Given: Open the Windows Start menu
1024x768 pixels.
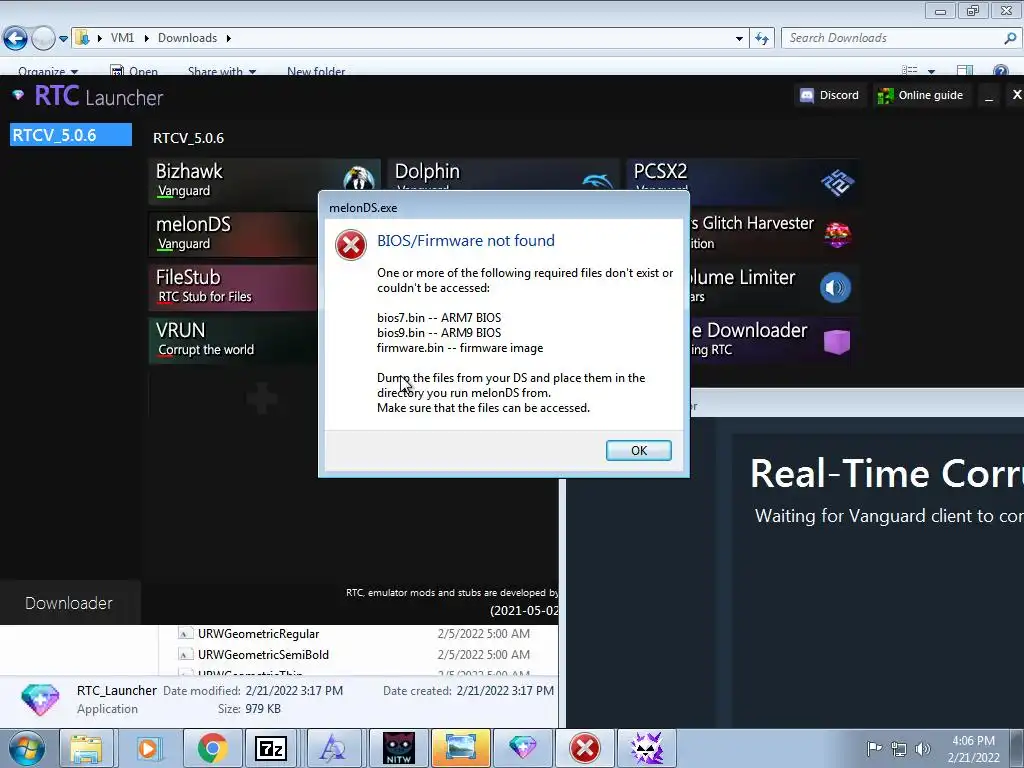Looking at the screenshot, I should pyautogui.click(x=27, y=748).
